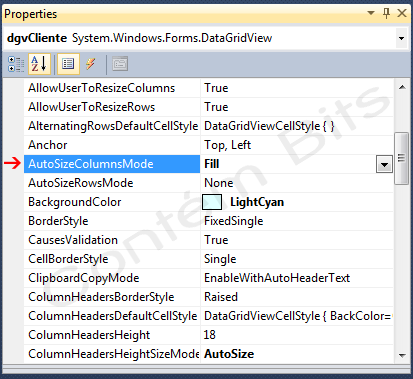
Task: Open the window position dropdown arrow
Action: coord(371,13)
